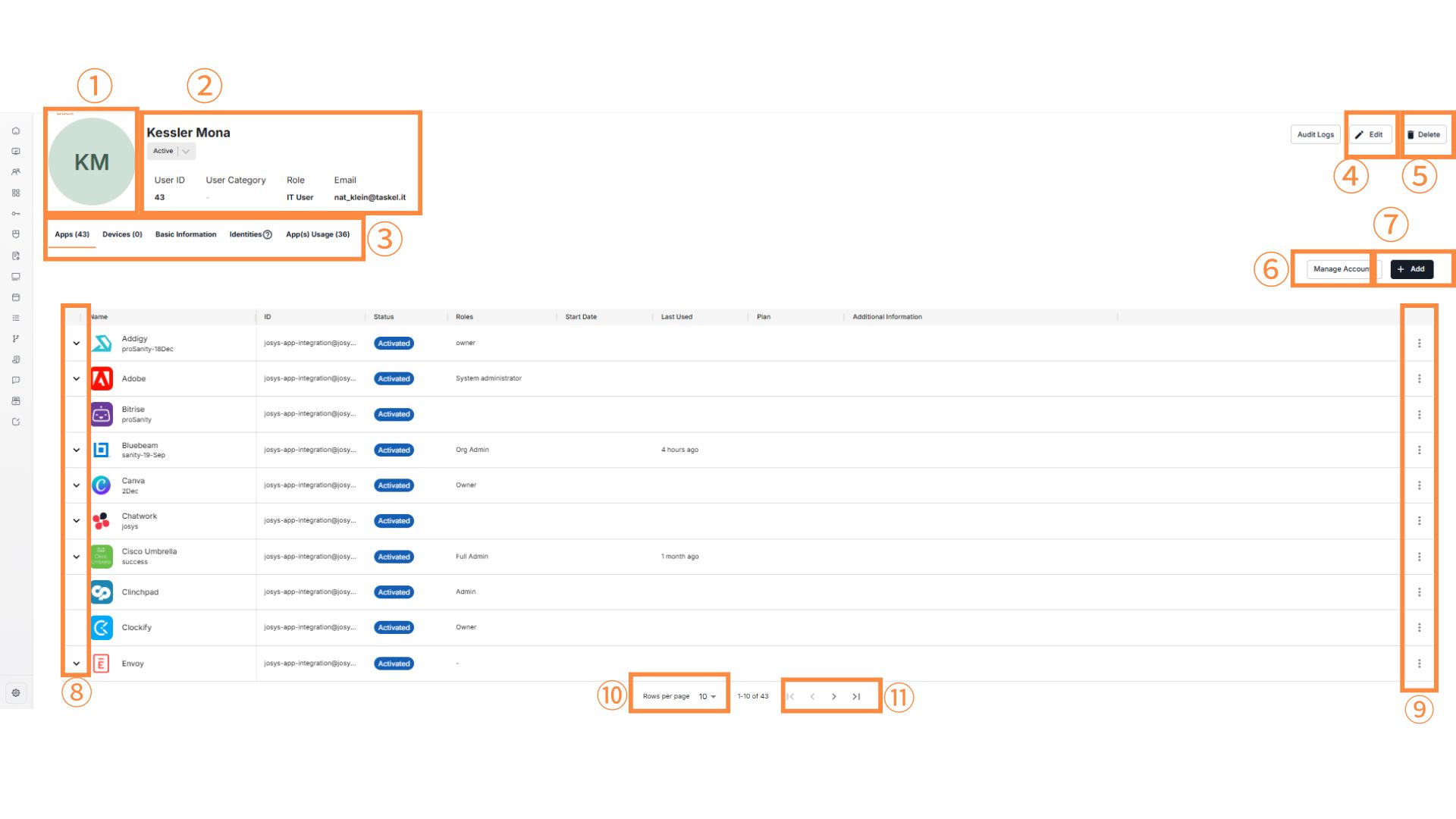Click the mouse device sidebar icon
Screen dimensions: 1456x819
(16, 234)
